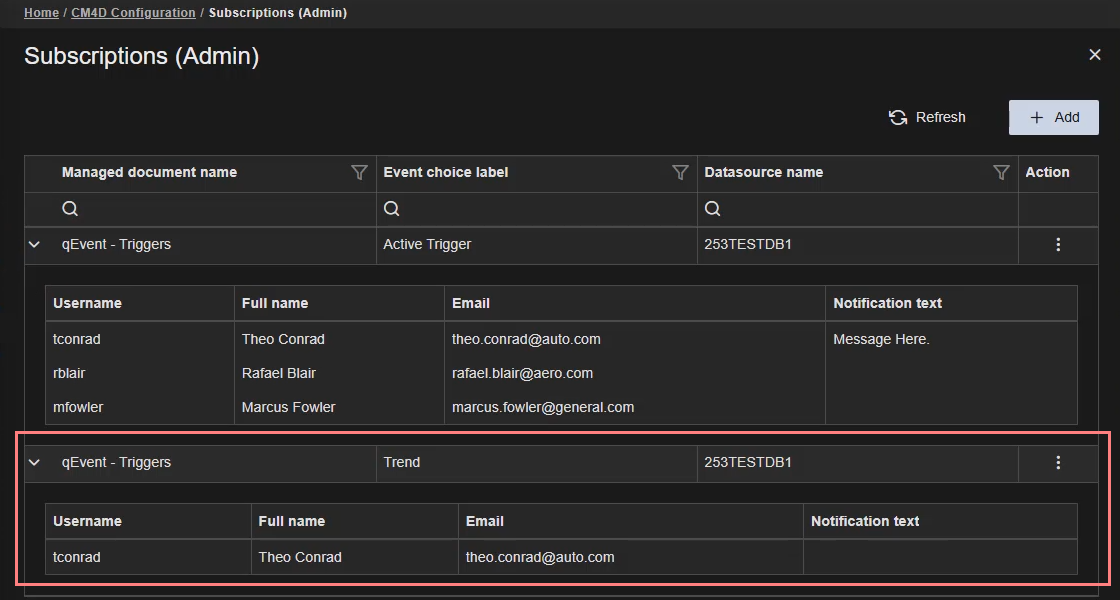This screenshot has width=1120, height=600.
Task: Open filter for Datasource name column
Action: click(1001, 173)
